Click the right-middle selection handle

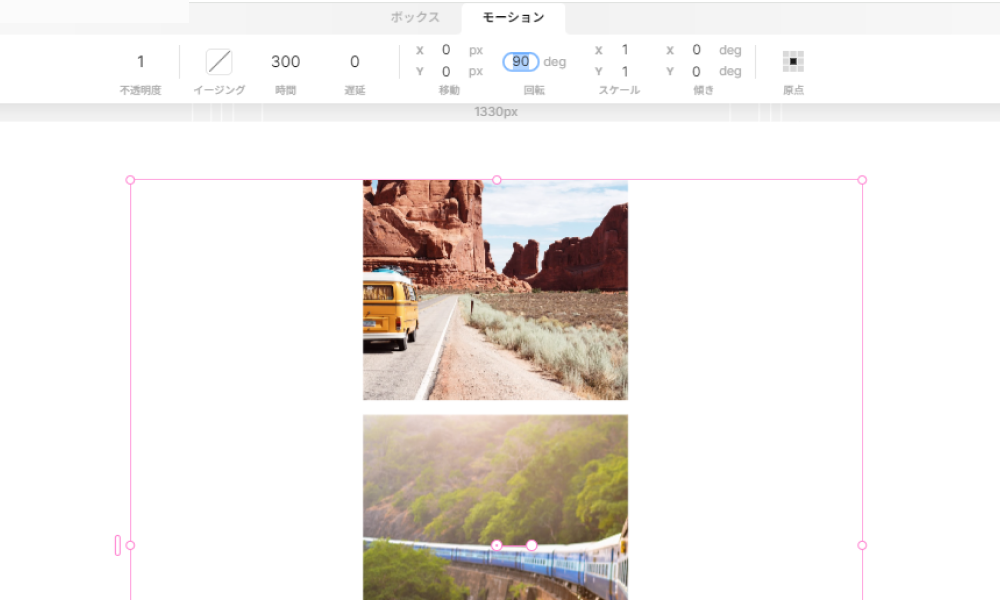point(862,545)
